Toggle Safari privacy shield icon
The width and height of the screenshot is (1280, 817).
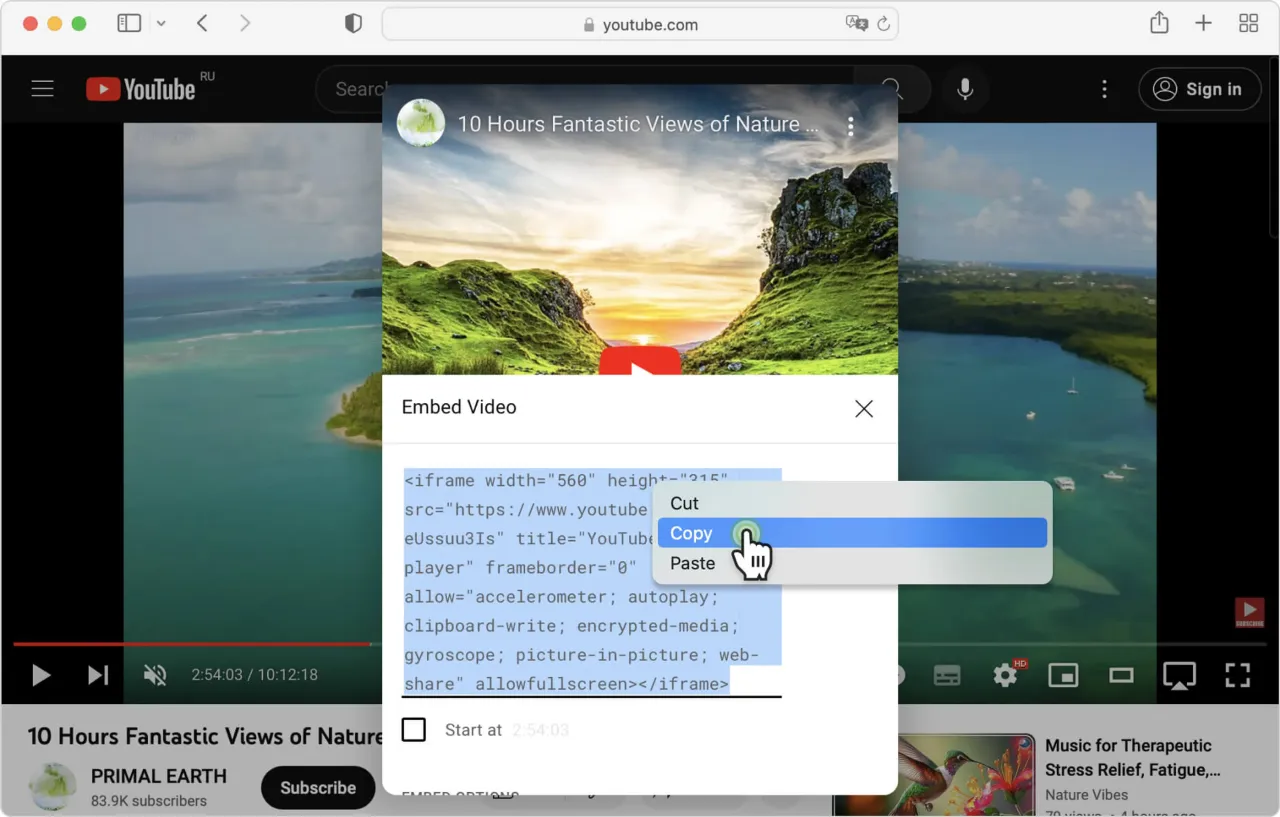(x=353, y=22)
